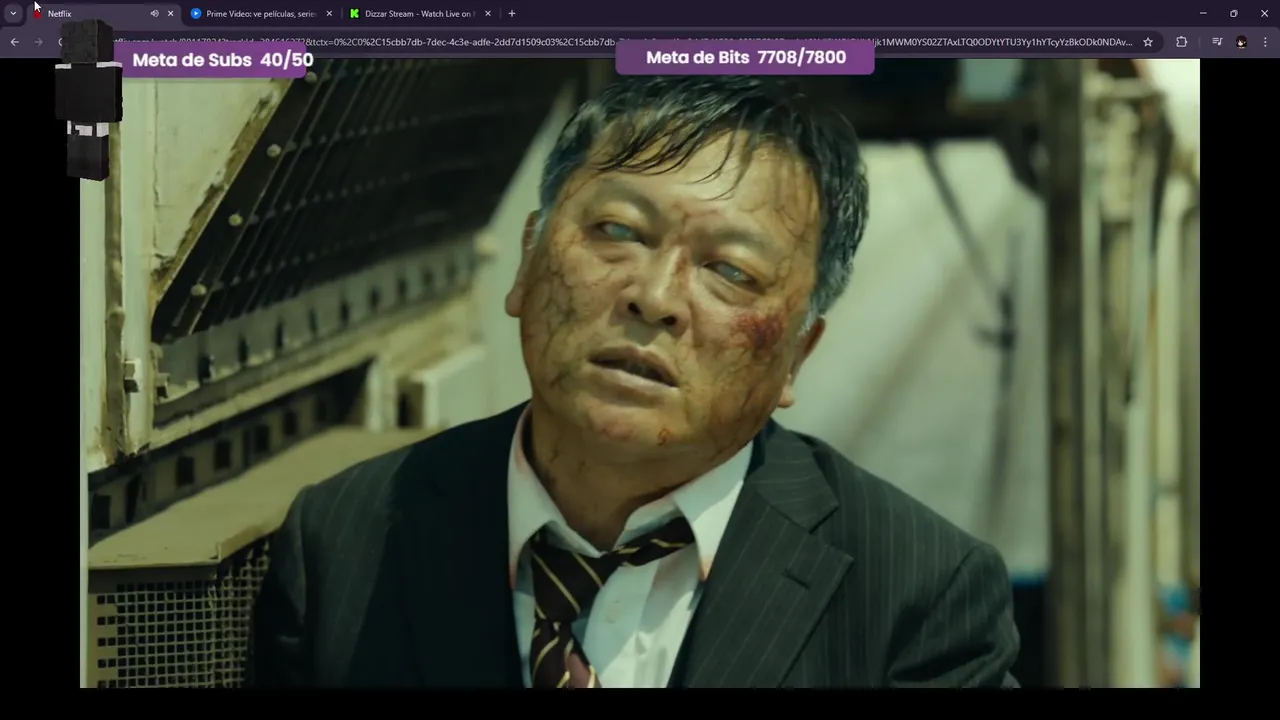Minimize the browser window
1280x720 pixels.
(x=1203, y=13)
